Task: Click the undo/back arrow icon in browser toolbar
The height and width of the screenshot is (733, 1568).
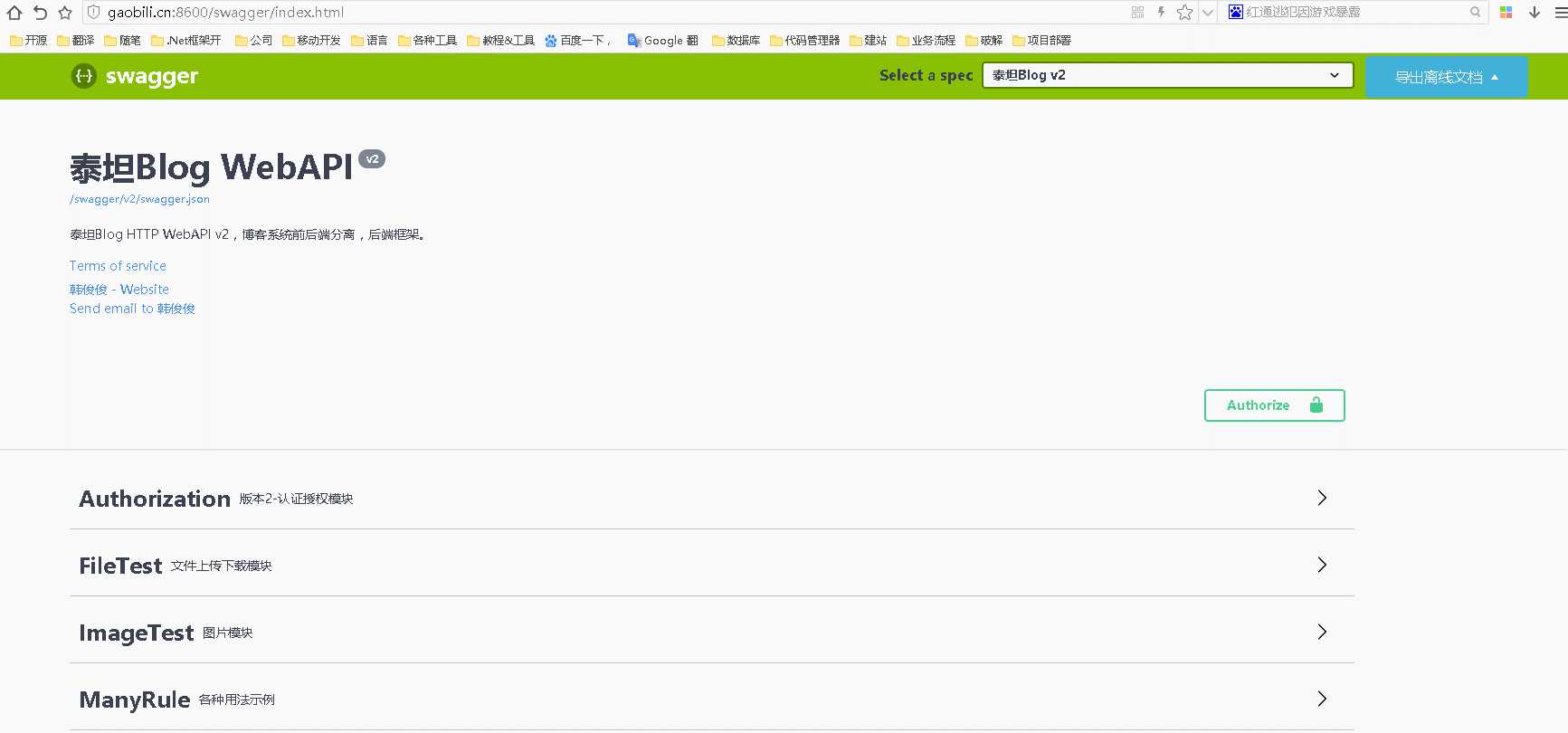Action: coord(40,13)
